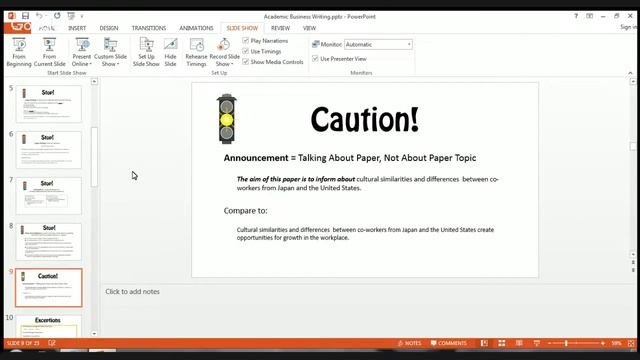Switch to Slide Sorter view

coord(502,343)
